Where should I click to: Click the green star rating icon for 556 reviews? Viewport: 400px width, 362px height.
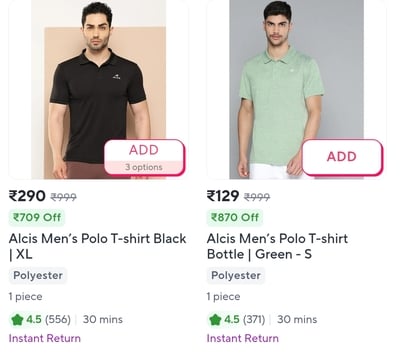[17, 320]
